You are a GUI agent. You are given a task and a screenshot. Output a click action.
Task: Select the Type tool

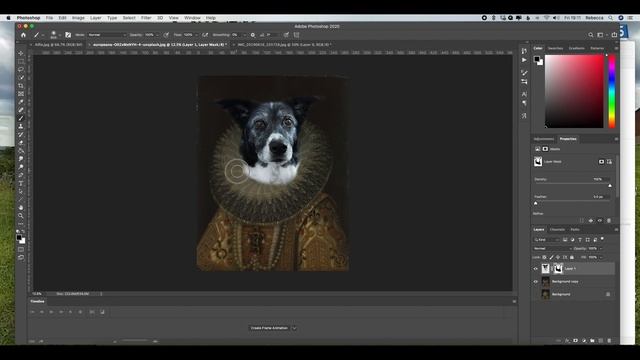click(x=21, y=183)
